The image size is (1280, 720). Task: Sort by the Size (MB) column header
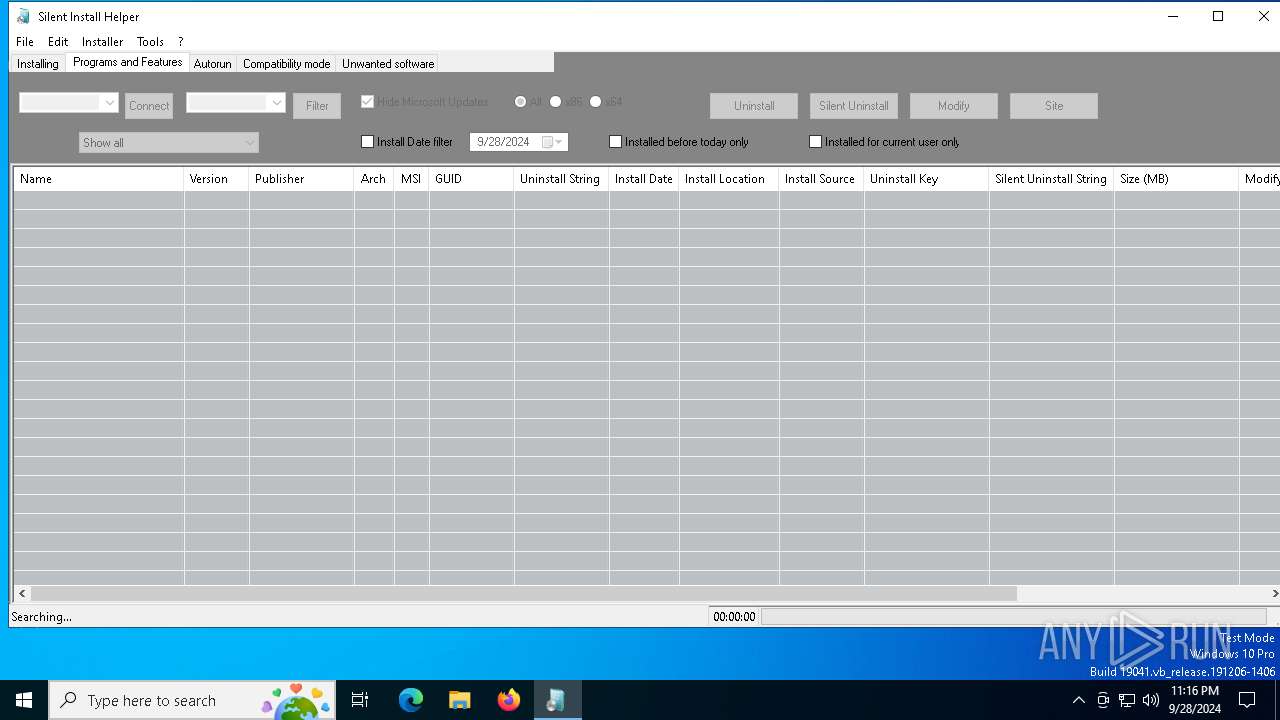point(1176,179)
